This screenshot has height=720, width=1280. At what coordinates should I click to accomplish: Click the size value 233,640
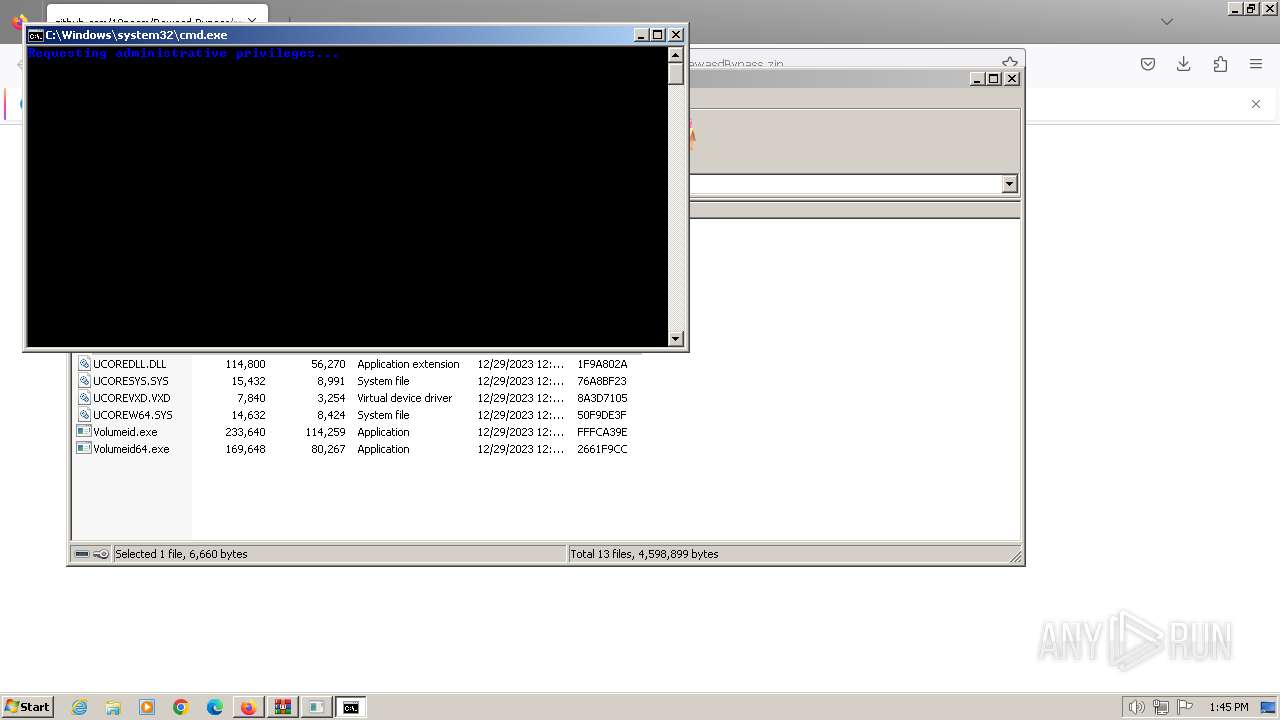(245, 432)
